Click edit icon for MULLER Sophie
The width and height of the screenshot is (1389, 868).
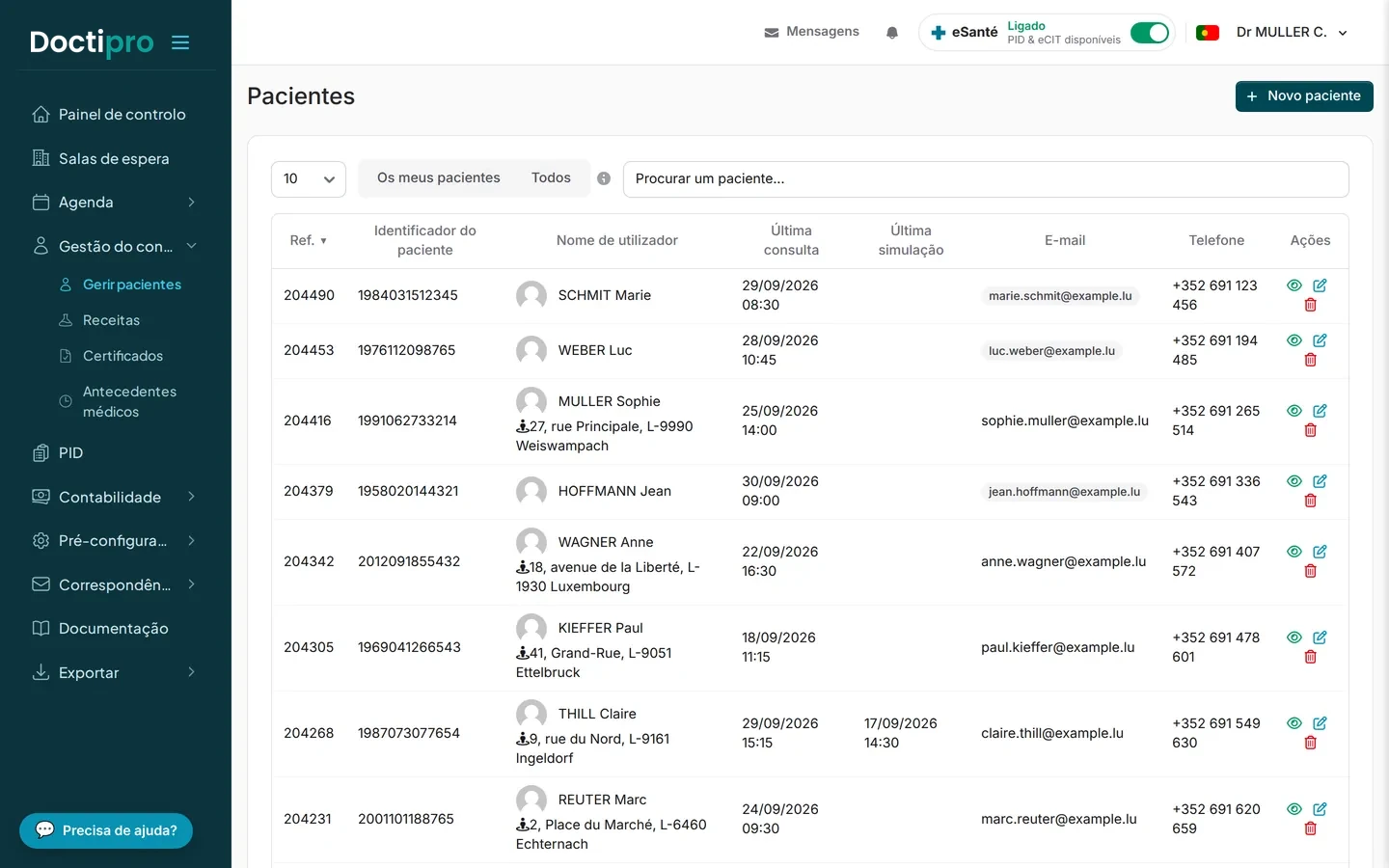point(1320,411)
